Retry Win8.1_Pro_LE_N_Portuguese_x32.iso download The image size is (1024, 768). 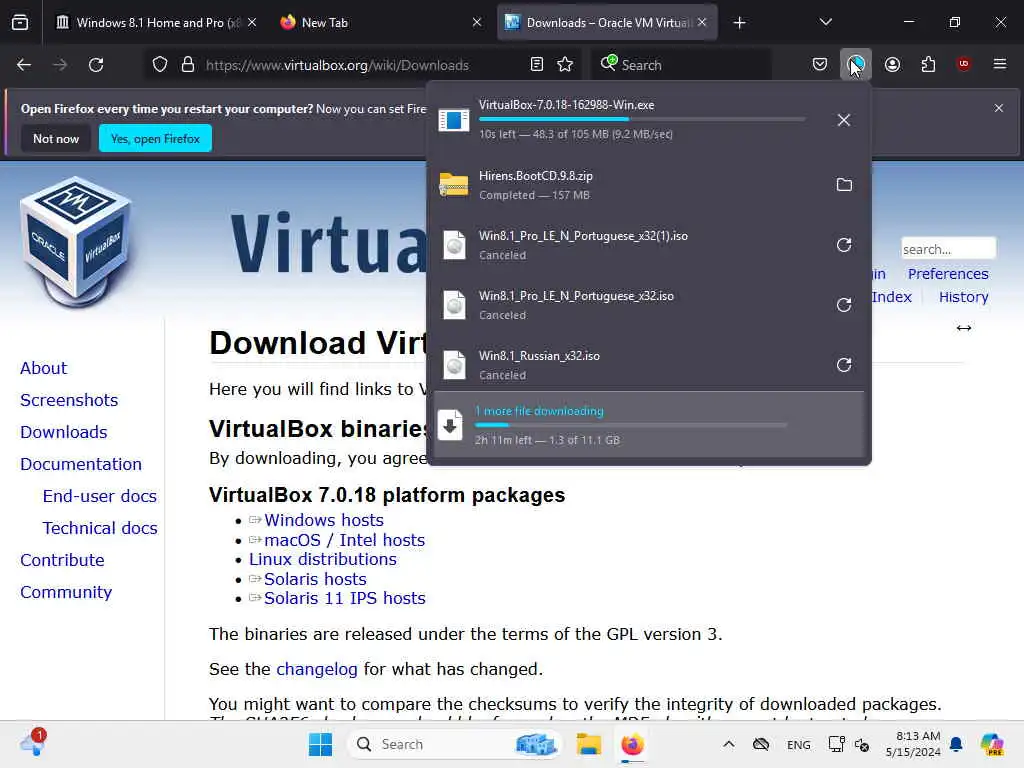[844, 305]
